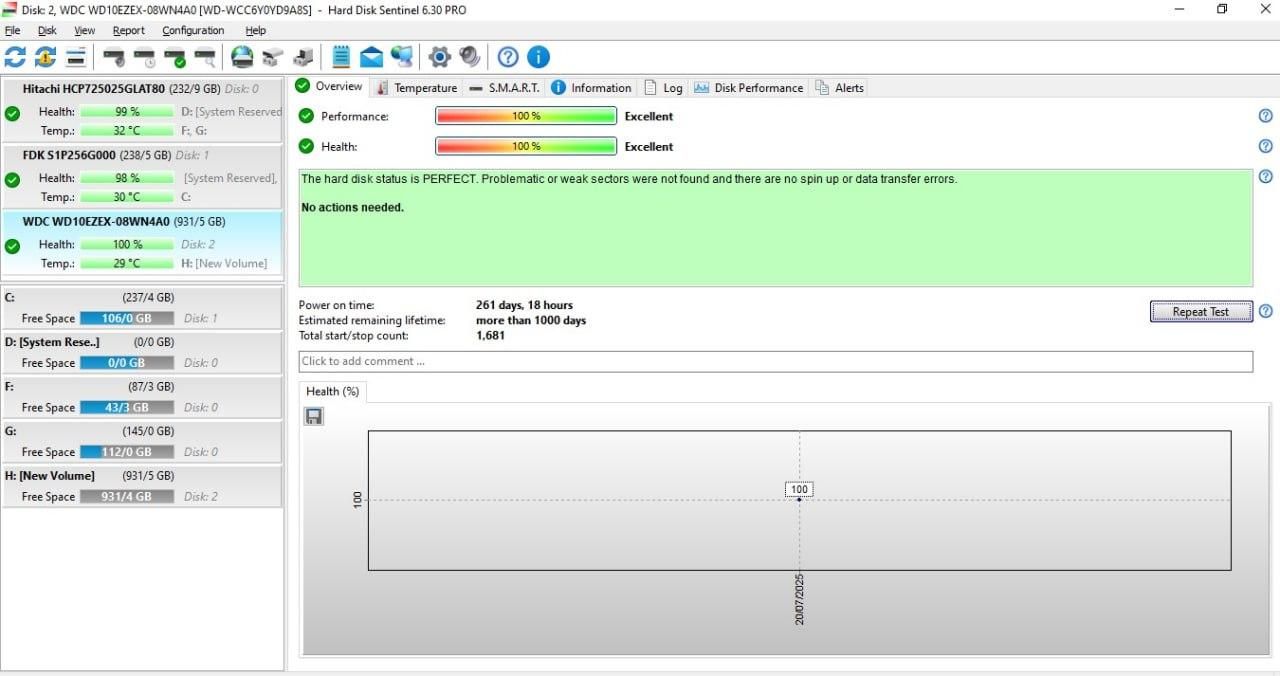Screen dimensions: 1280x676
Task: Click the 1,681 start/stop count value
Action: (490, 336)
